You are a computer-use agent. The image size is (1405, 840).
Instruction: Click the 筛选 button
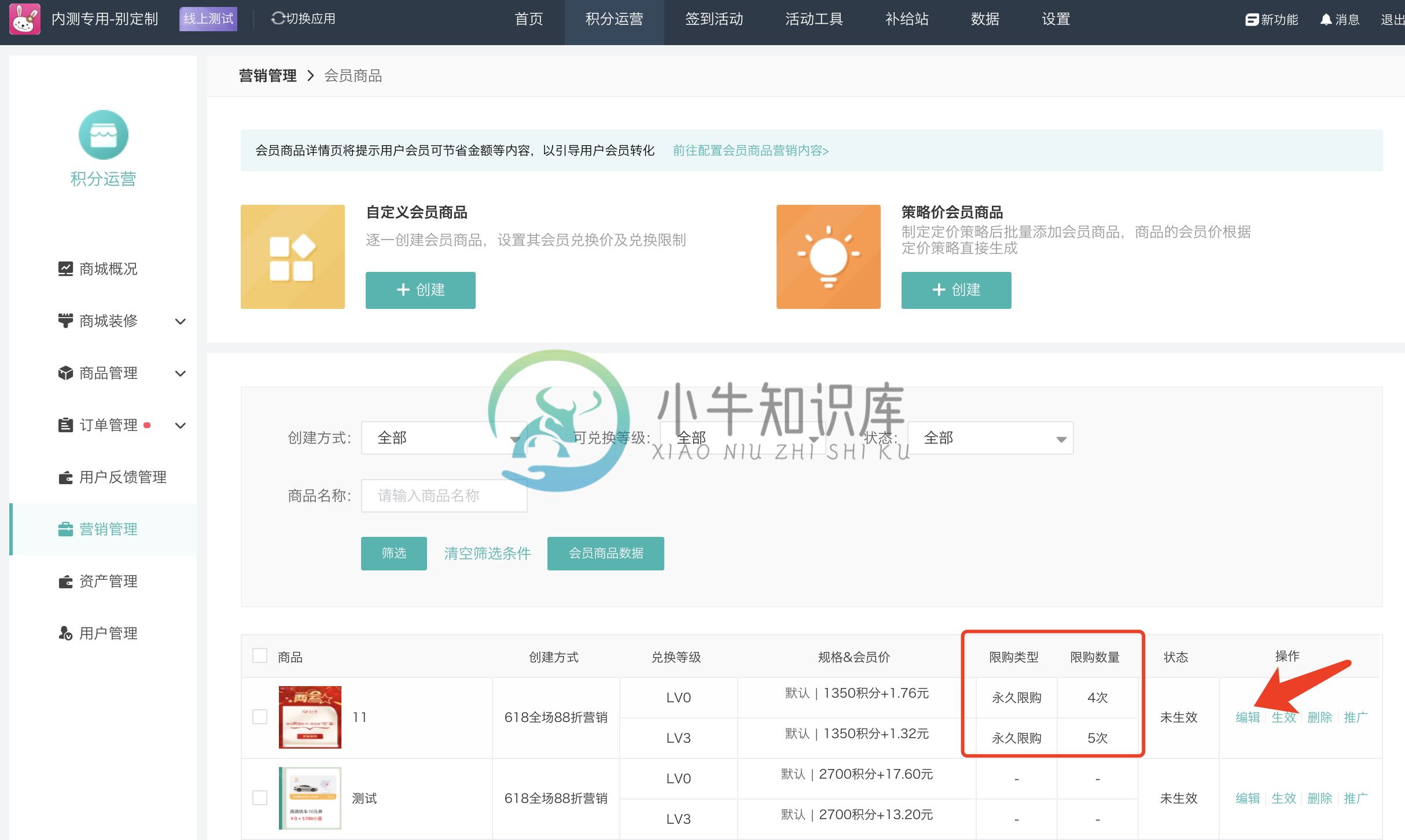tap(394, 554)
